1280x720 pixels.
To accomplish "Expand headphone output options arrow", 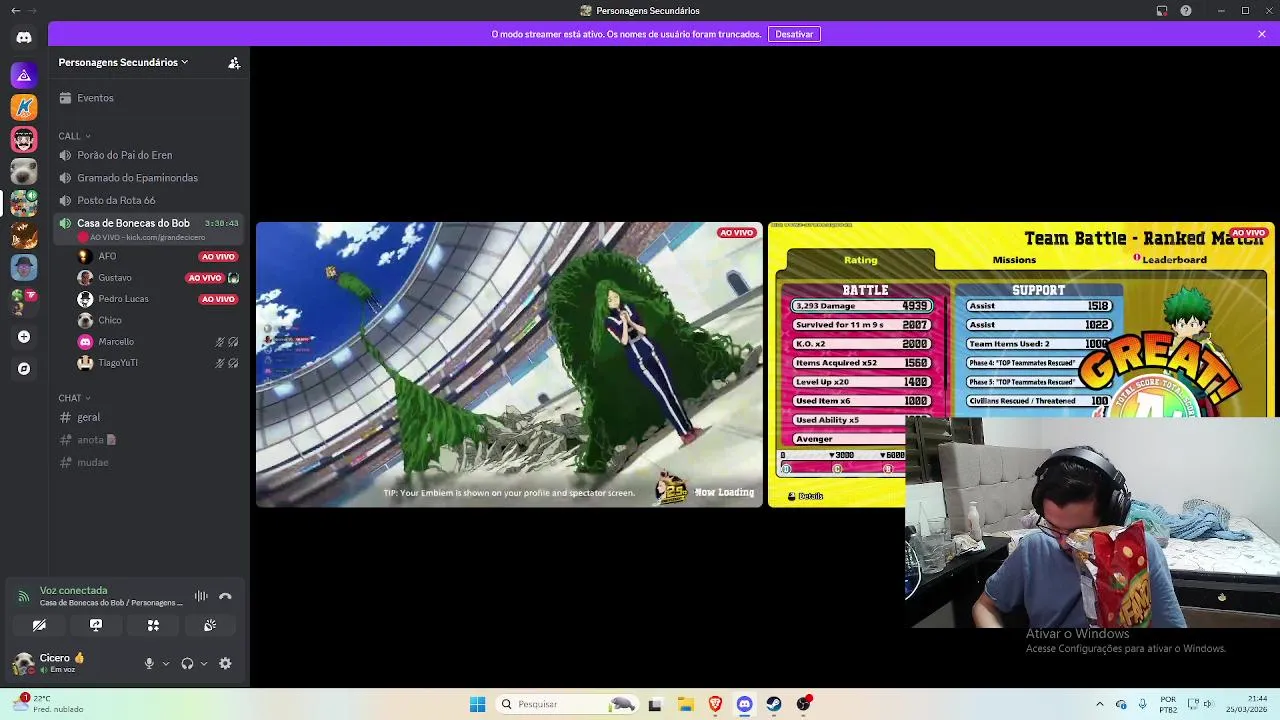I will point(204,663).
